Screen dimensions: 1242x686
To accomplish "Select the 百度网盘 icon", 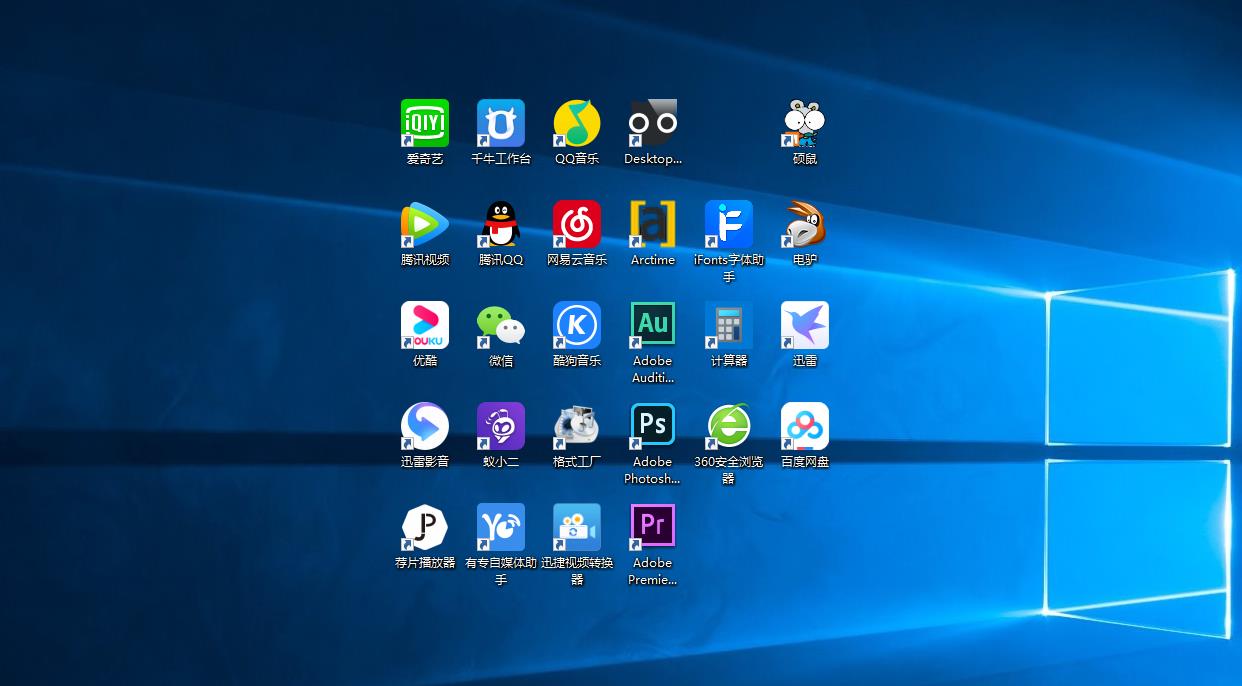I will click(x=805, y=426).
